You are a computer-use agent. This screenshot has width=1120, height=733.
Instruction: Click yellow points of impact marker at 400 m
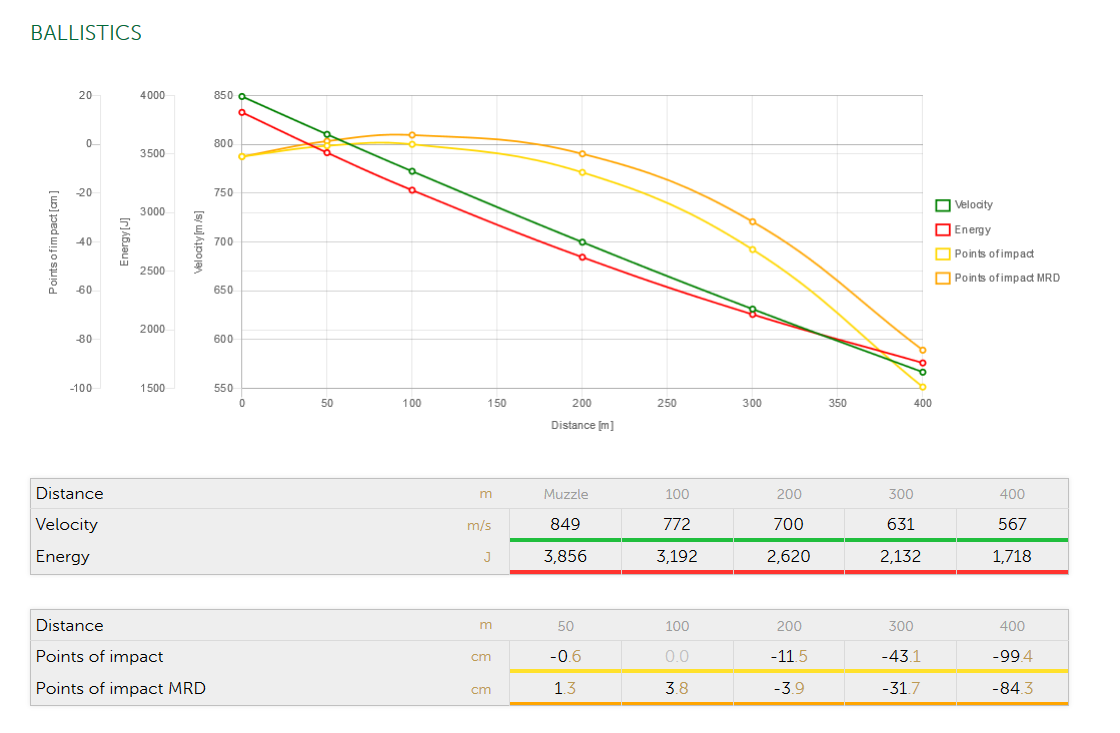pos(922,387)
